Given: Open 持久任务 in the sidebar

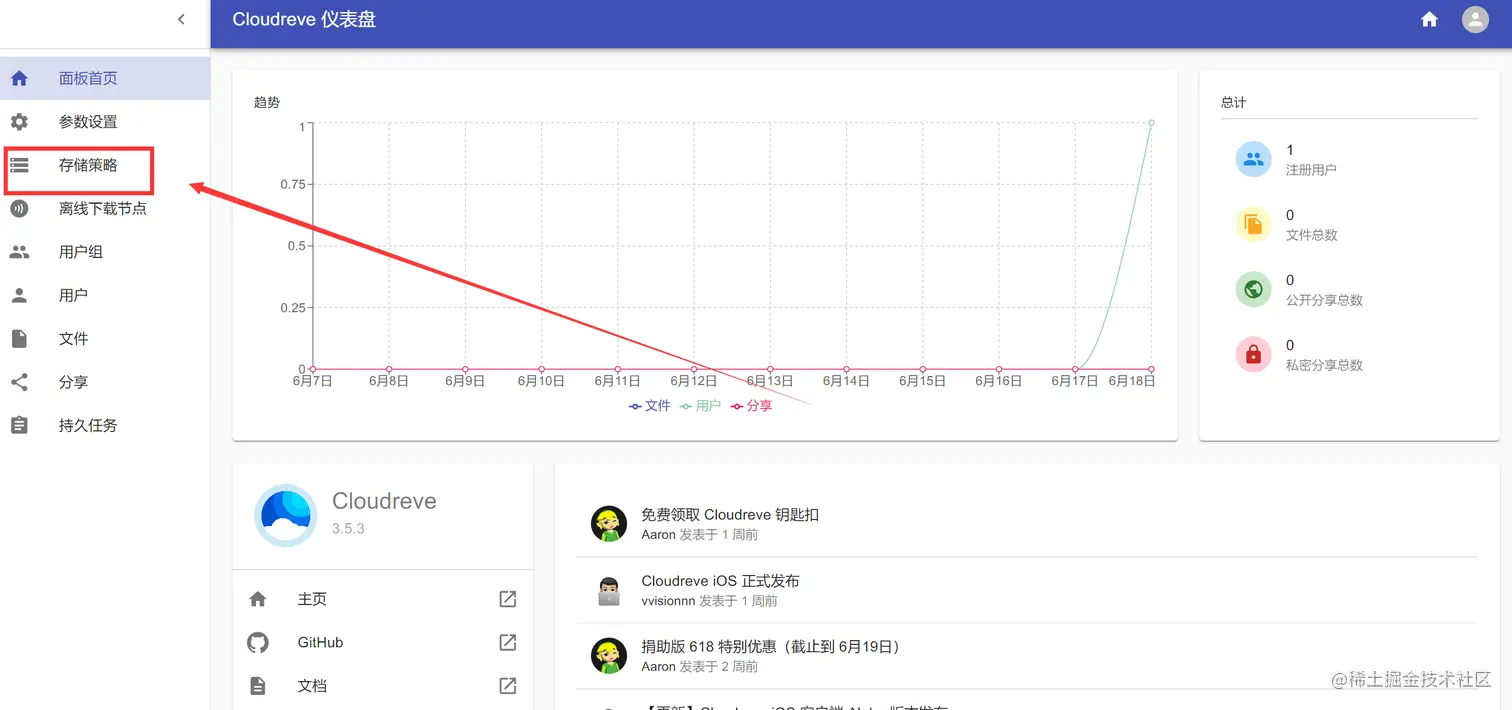Looking at the screenshot, I should 105,425.
